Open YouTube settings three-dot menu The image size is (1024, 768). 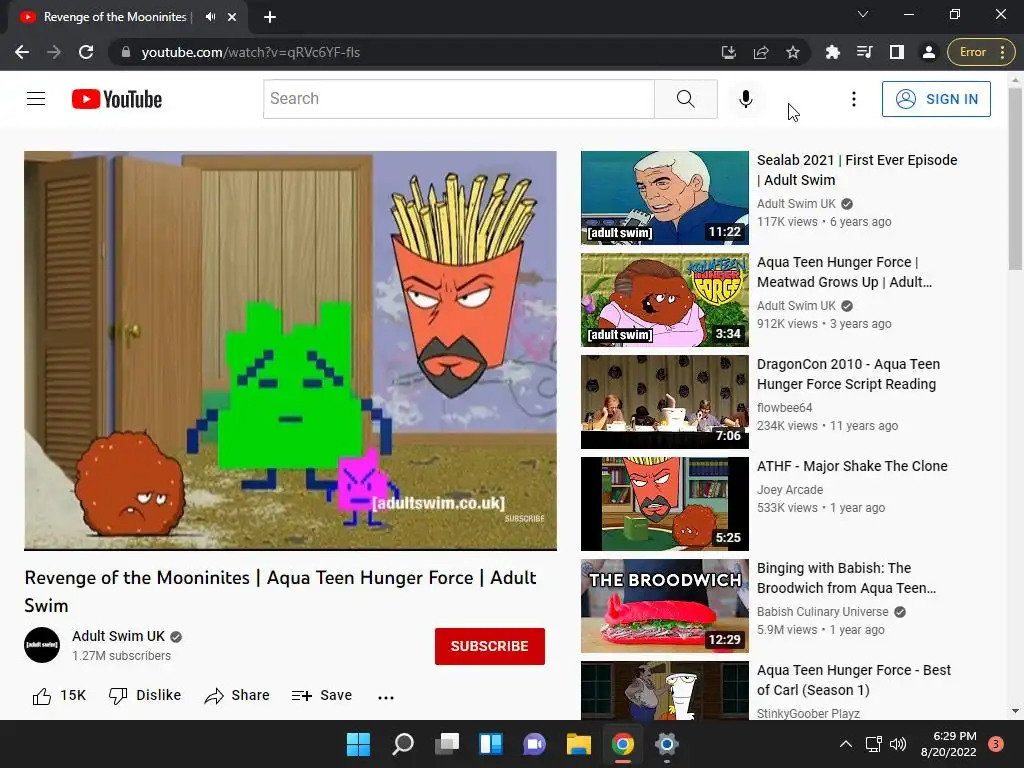click(x=854, y=99)
